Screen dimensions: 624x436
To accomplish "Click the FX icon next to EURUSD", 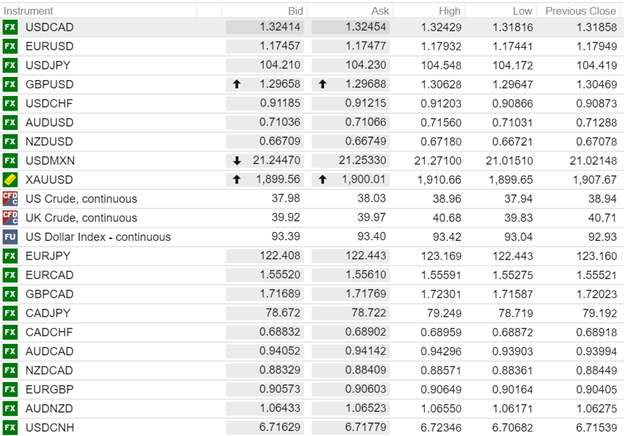I will coord(10,46).
